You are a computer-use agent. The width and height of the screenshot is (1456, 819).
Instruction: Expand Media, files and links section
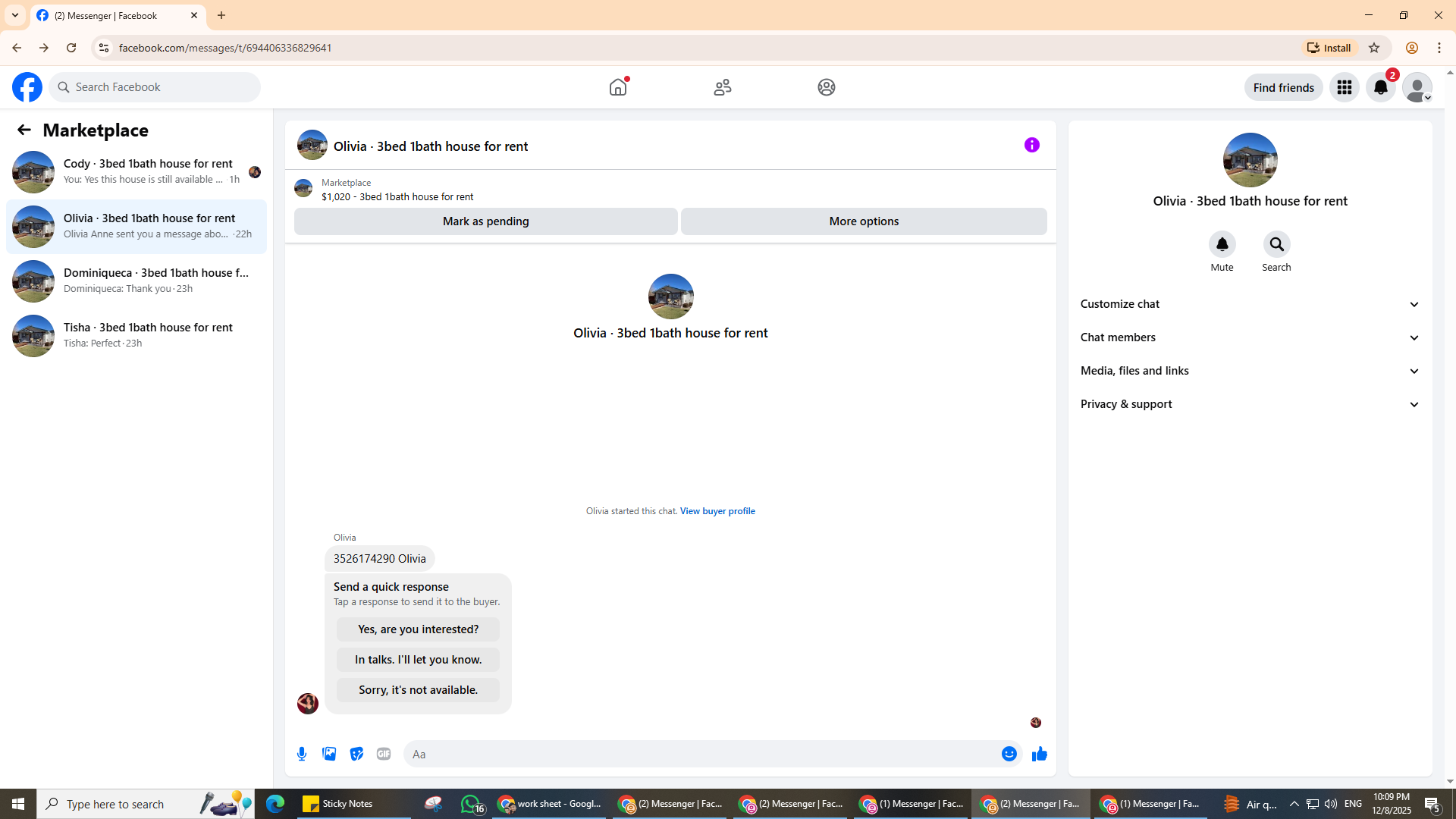(x=1250, y=371)
